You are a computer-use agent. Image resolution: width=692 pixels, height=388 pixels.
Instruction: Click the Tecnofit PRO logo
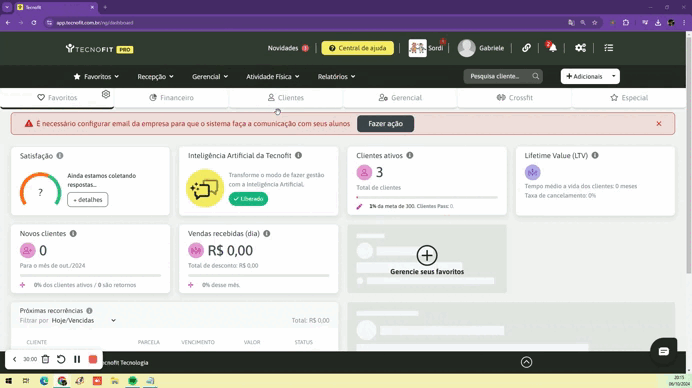pos(99,49)
